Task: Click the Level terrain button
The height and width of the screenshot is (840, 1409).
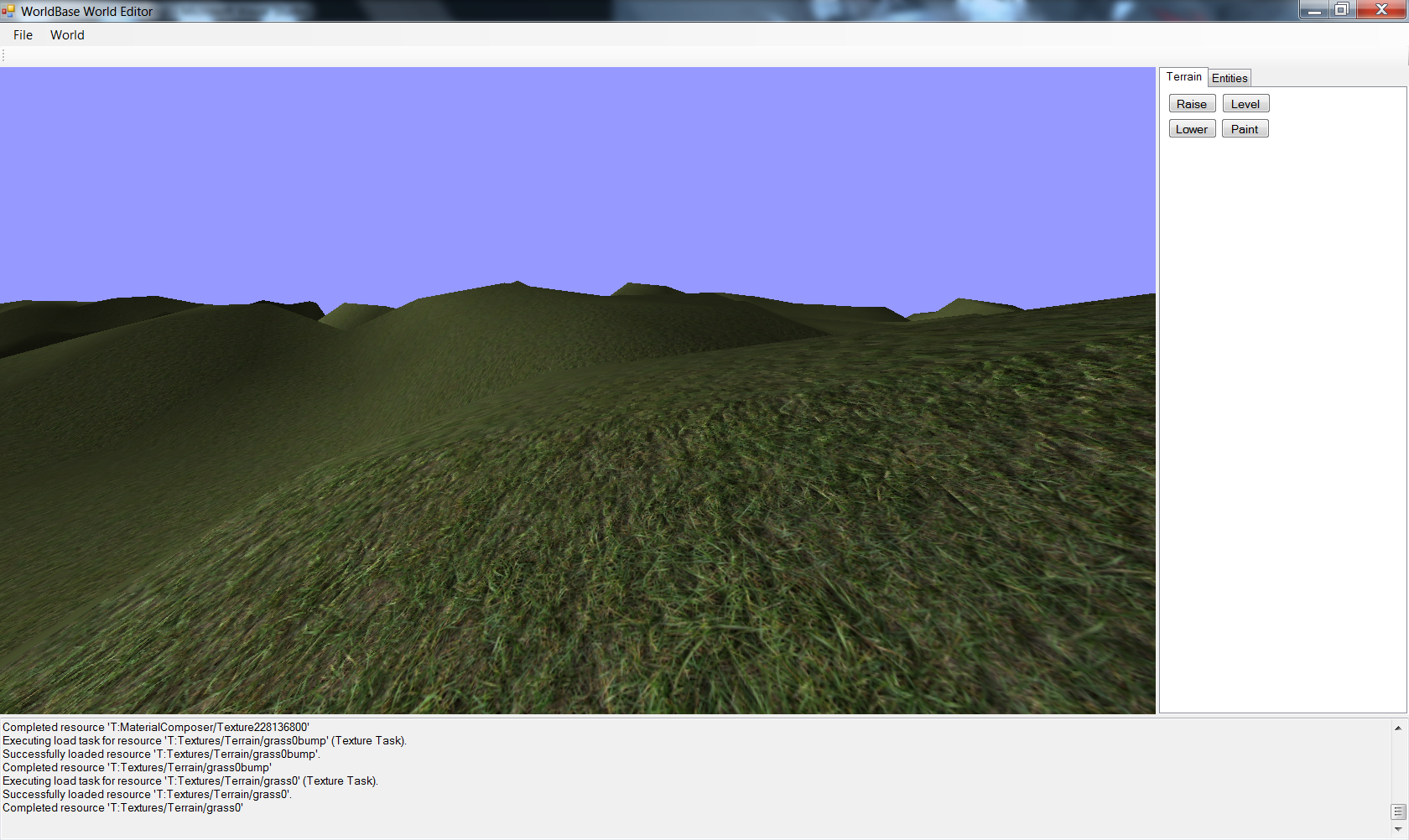Action: 1245,104
